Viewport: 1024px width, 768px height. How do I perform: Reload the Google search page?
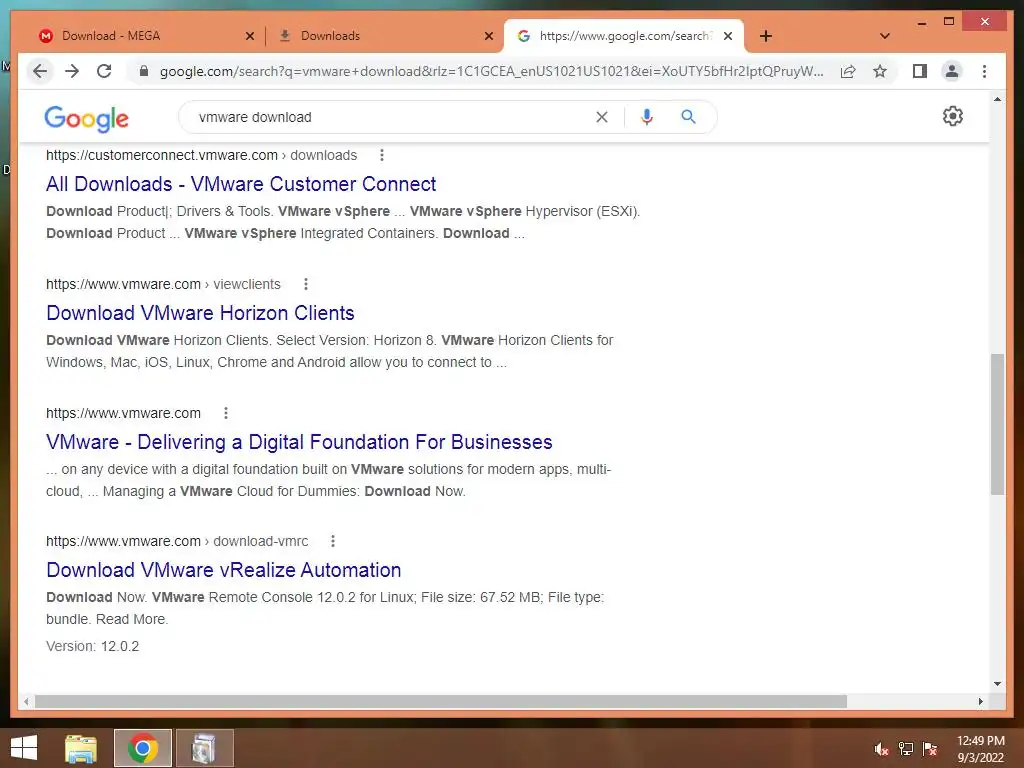(104, 71)
